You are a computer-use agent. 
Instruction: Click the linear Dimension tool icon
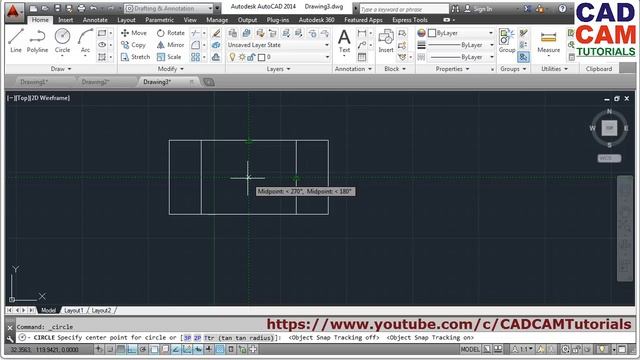[x=362, y=33]
